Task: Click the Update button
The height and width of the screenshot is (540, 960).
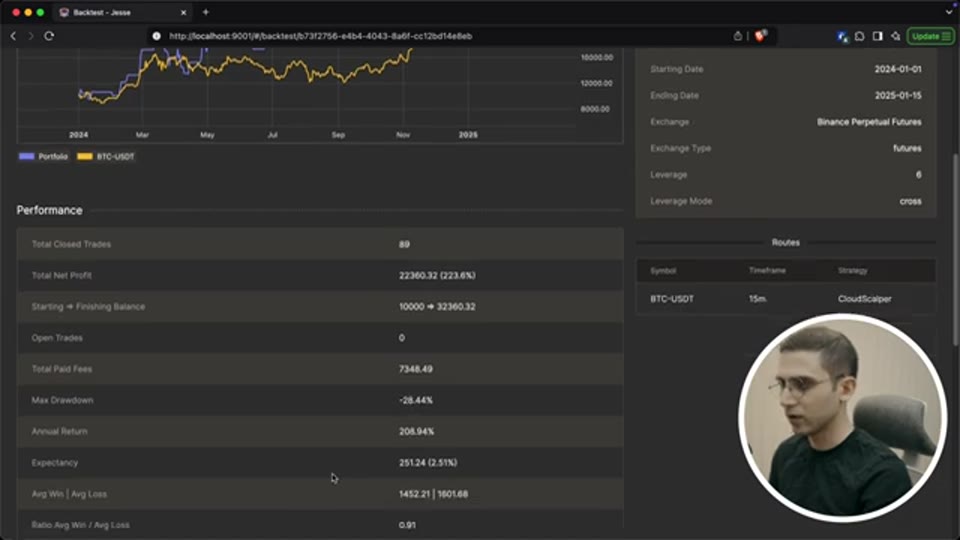Action: tap(930, 36)
